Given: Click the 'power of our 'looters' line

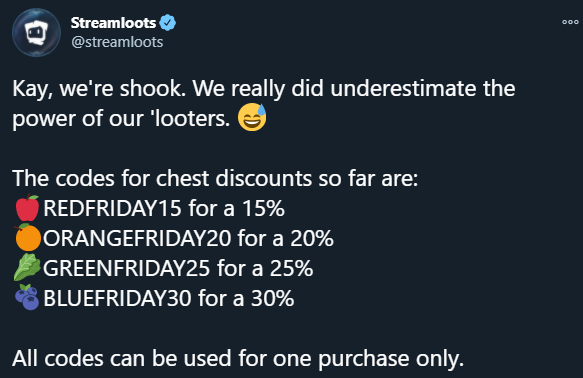Looking at the screenshot, I should 121,119.
